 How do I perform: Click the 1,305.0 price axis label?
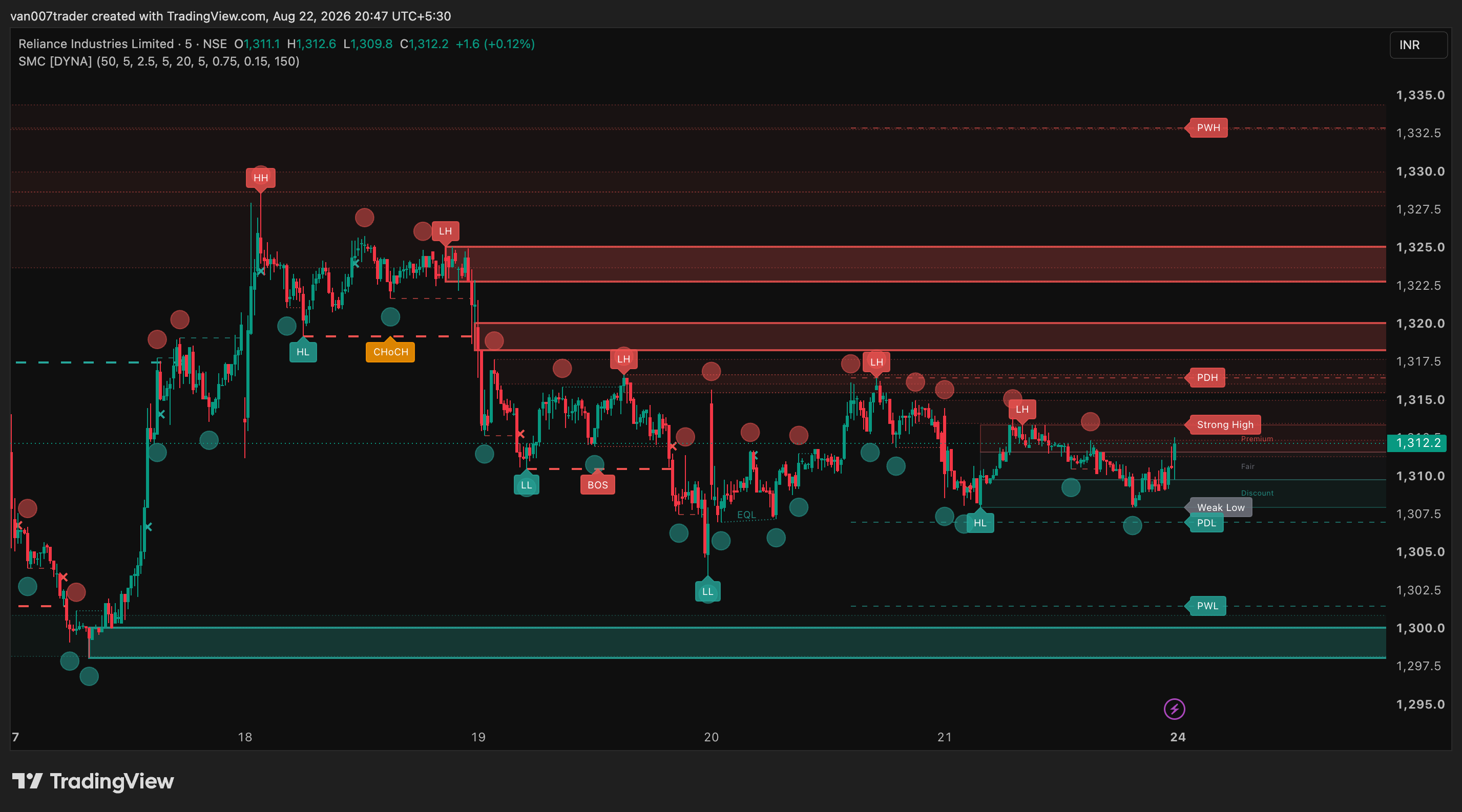(1420, 552)
